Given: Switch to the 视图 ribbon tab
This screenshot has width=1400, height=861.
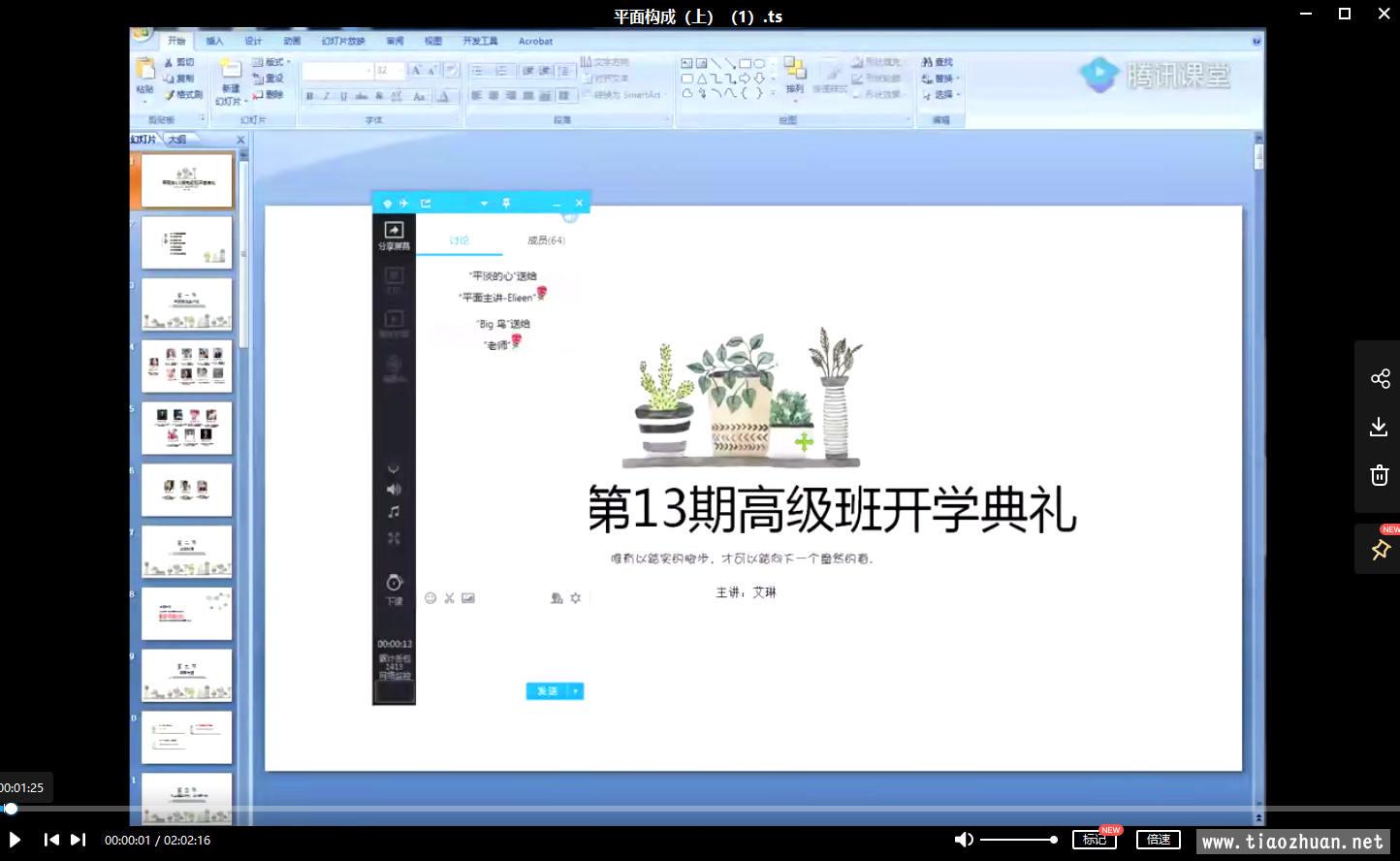Looking at the screenshot, I should tap(433, 41).
